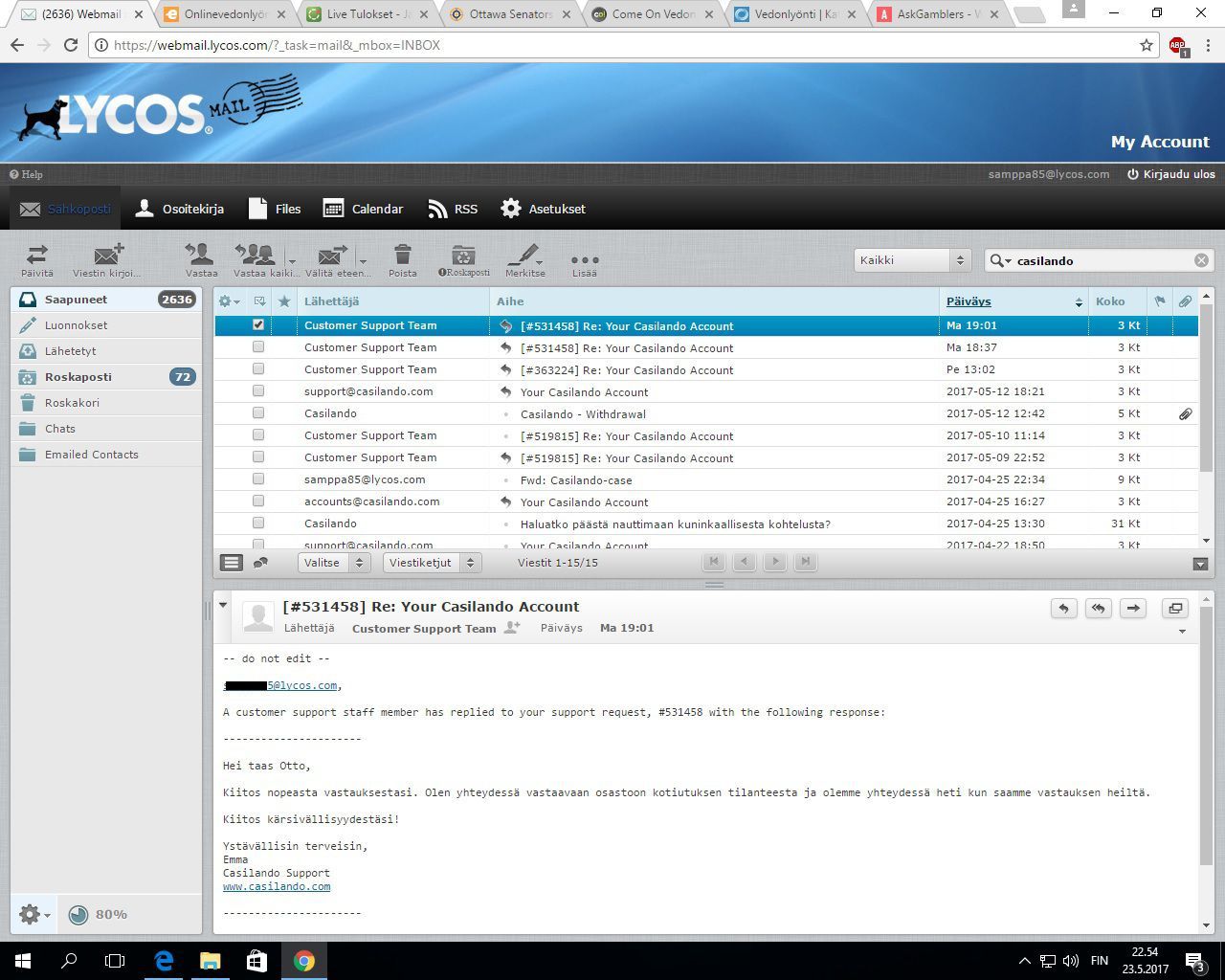Check the box for the Pe 13:02 message
Screen dimensions: 1225x980
point(258,369)
